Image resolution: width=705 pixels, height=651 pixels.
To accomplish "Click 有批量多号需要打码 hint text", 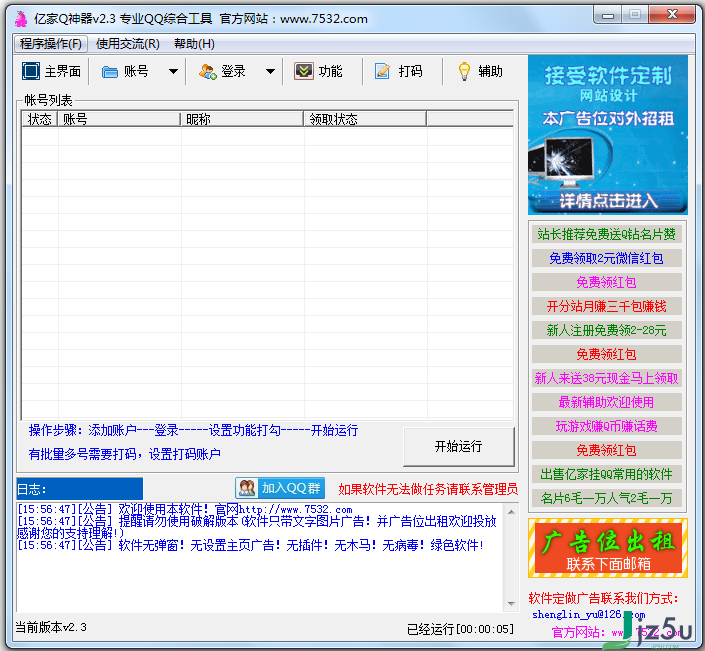I will click(125, 454).
